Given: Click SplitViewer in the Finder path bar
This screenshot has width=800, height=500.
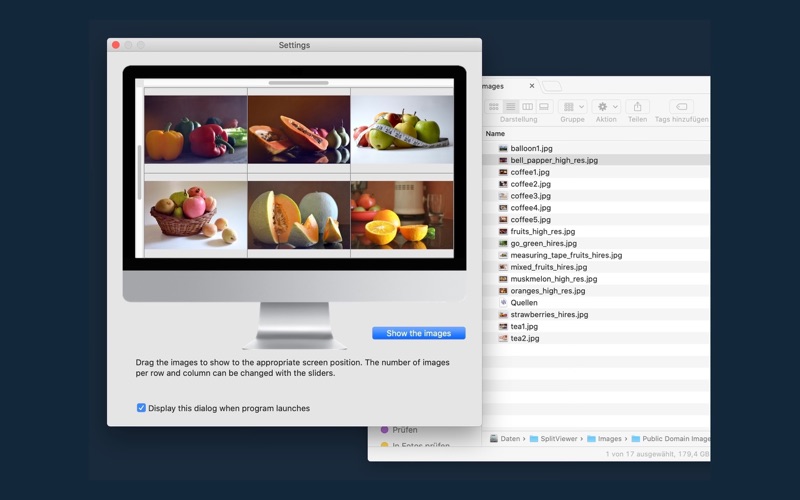Looking at the screenshot, I should [x=554, y=438].
